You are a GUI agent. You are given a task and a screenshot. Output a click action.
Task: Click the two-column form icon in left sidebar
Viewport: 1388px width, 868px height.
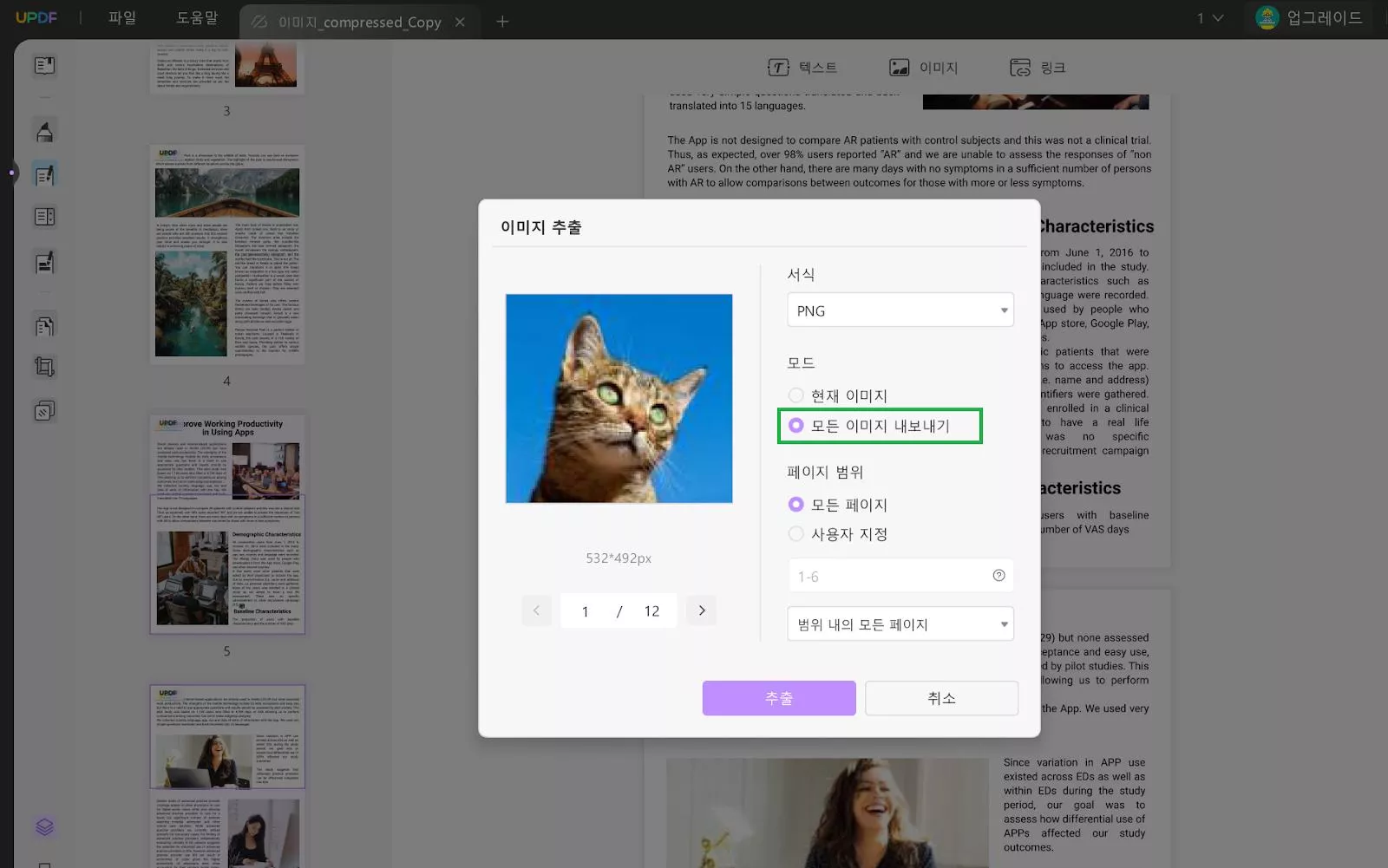click(x=44, y=217)
